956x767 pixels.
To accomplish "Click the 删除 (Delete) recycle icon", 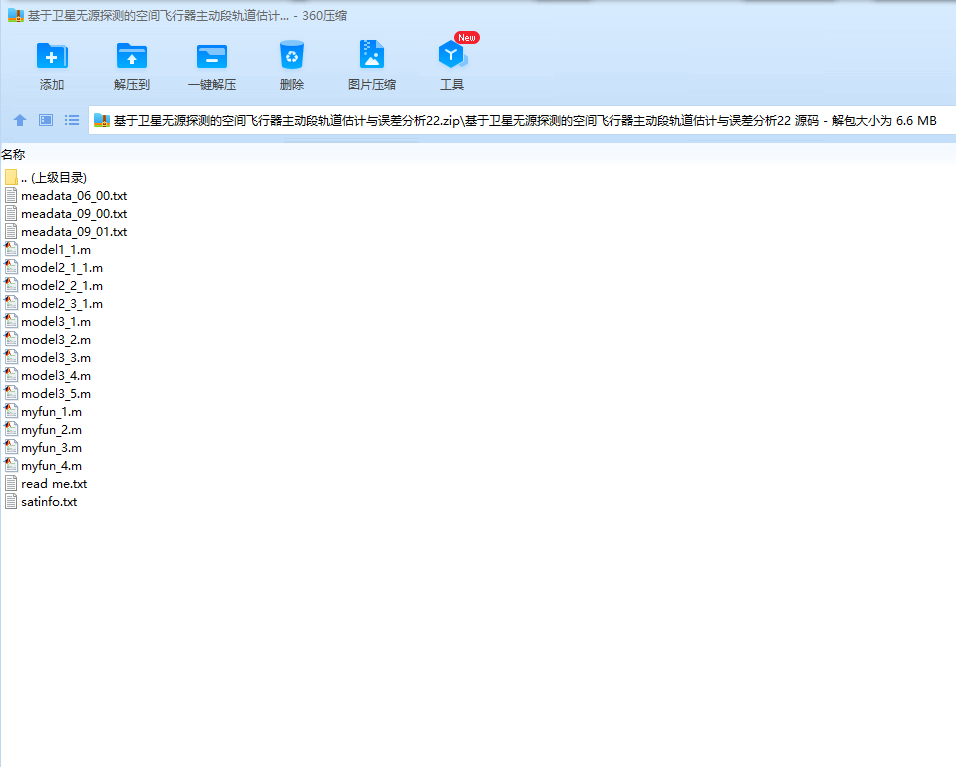I will click(291, 55).
